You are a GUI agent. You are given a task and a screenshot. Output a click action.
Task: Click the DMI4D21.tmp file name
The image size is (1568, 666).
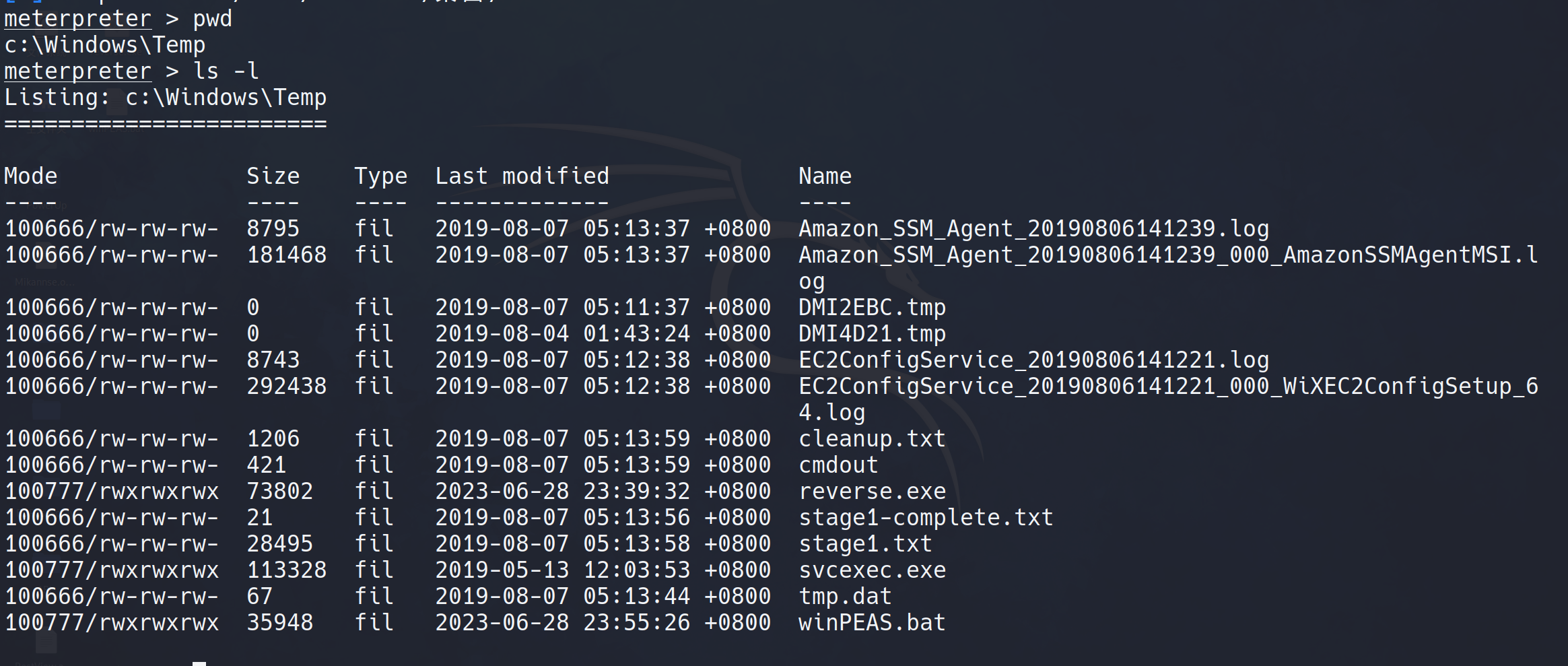click(x=872, y=334)
